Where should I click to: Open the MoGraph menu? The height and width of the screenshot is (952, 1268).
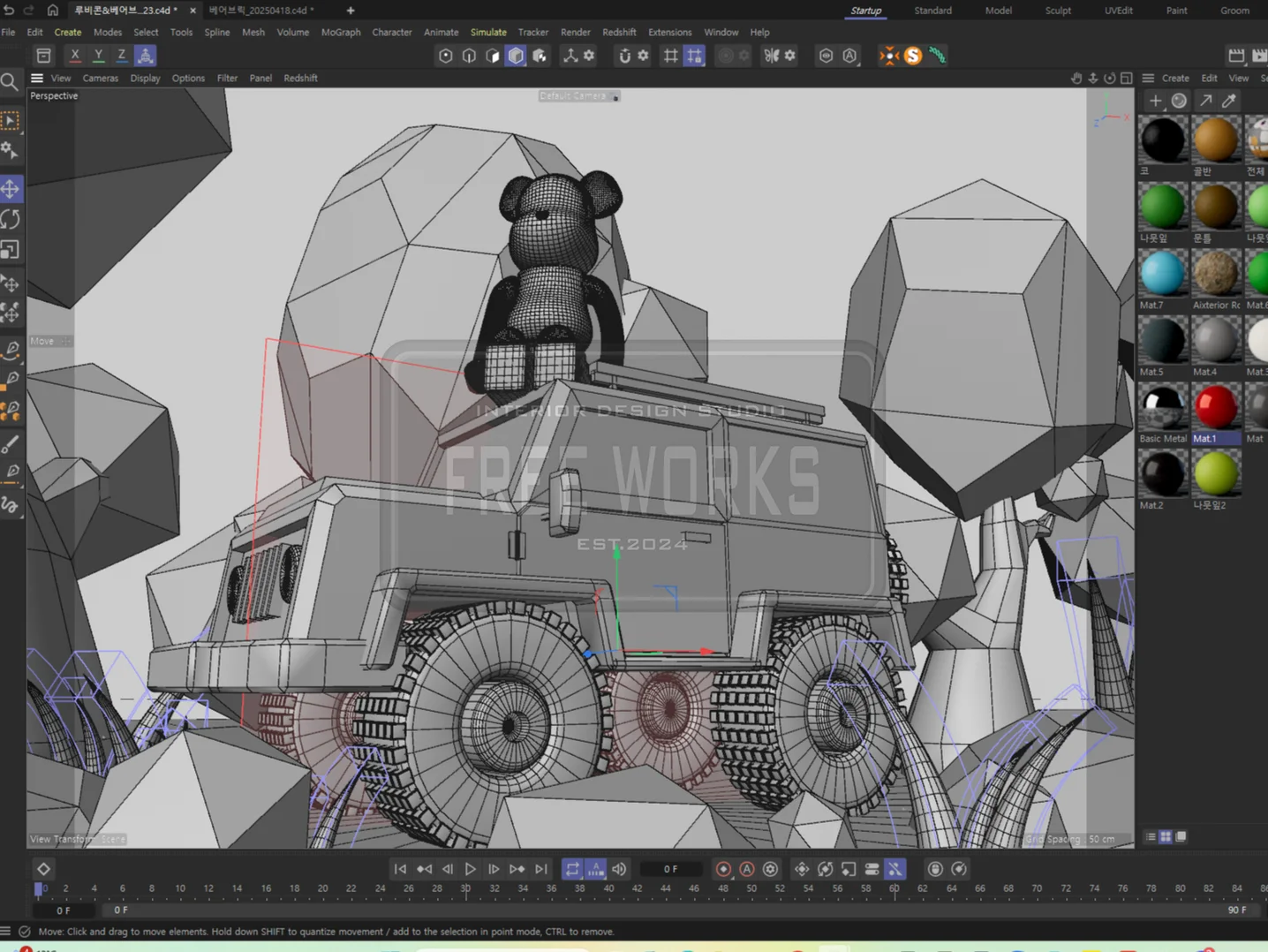pos(341,32)
